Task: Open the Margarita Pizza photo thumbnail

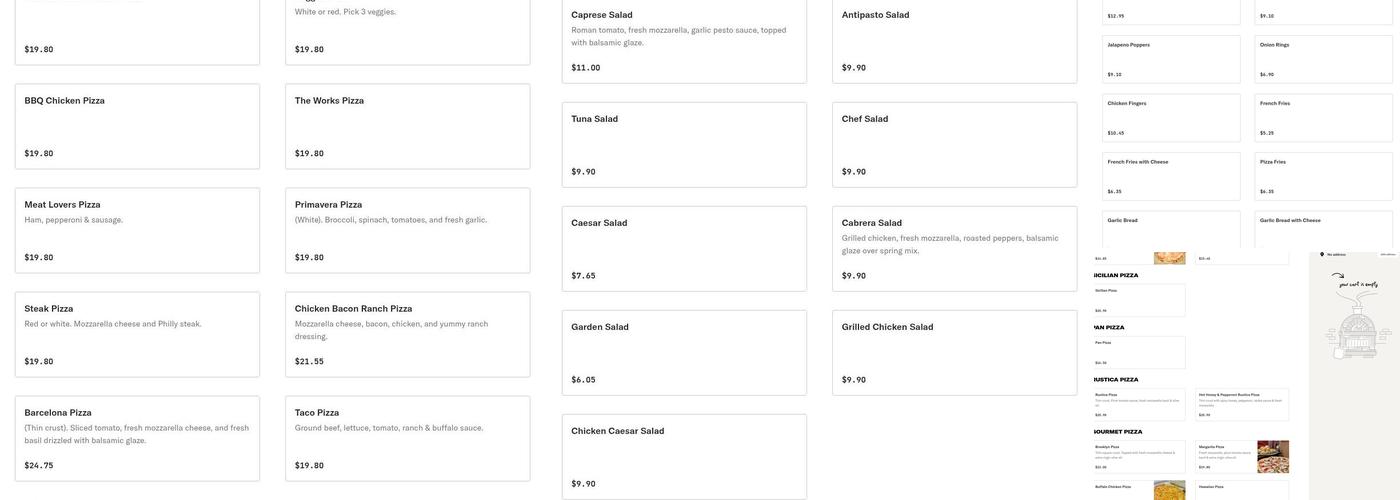Action: click(1273, 457)
